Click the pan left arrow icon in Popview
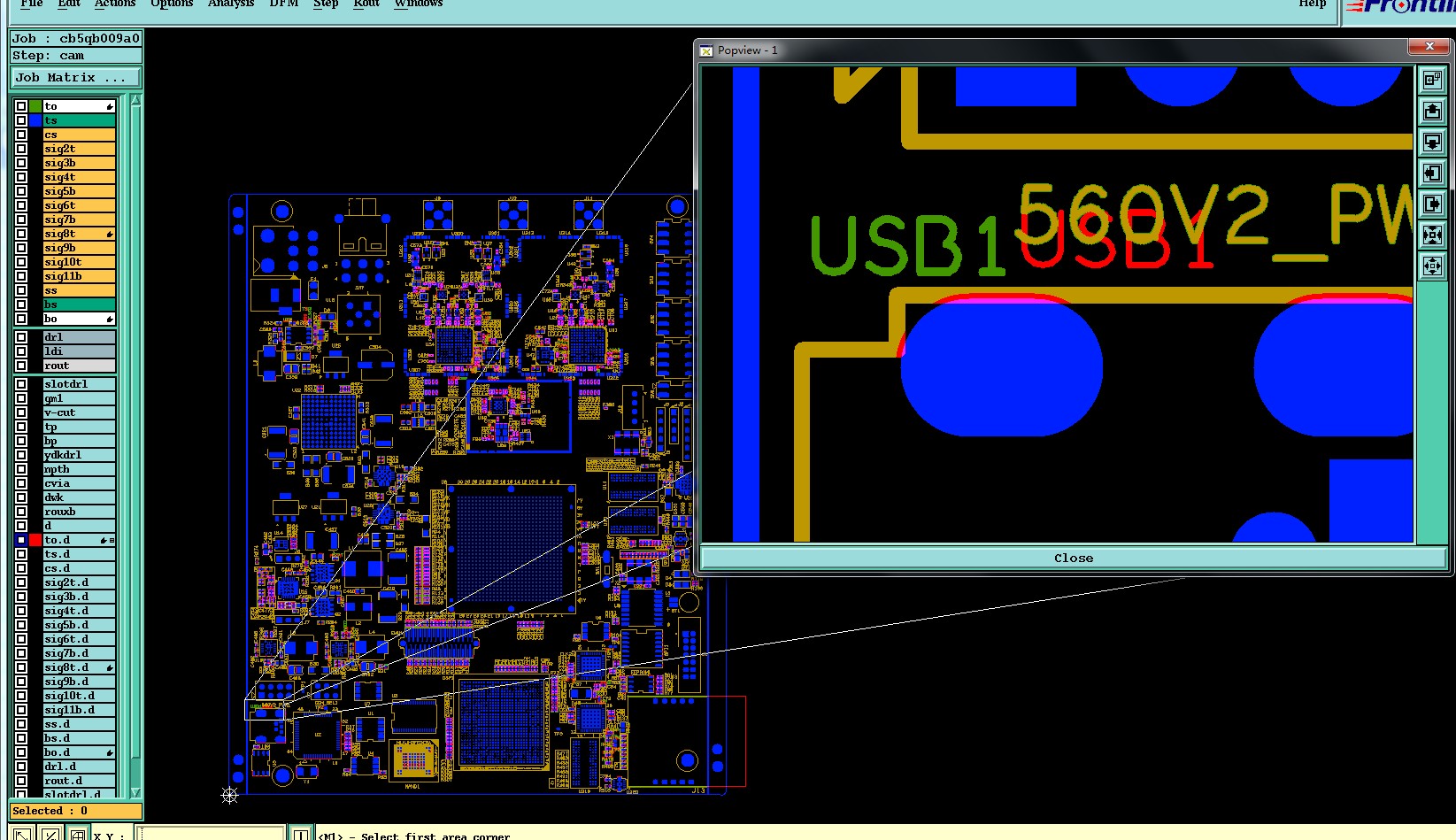Viewport: 1456px width, 840px height. (1432, 173)
